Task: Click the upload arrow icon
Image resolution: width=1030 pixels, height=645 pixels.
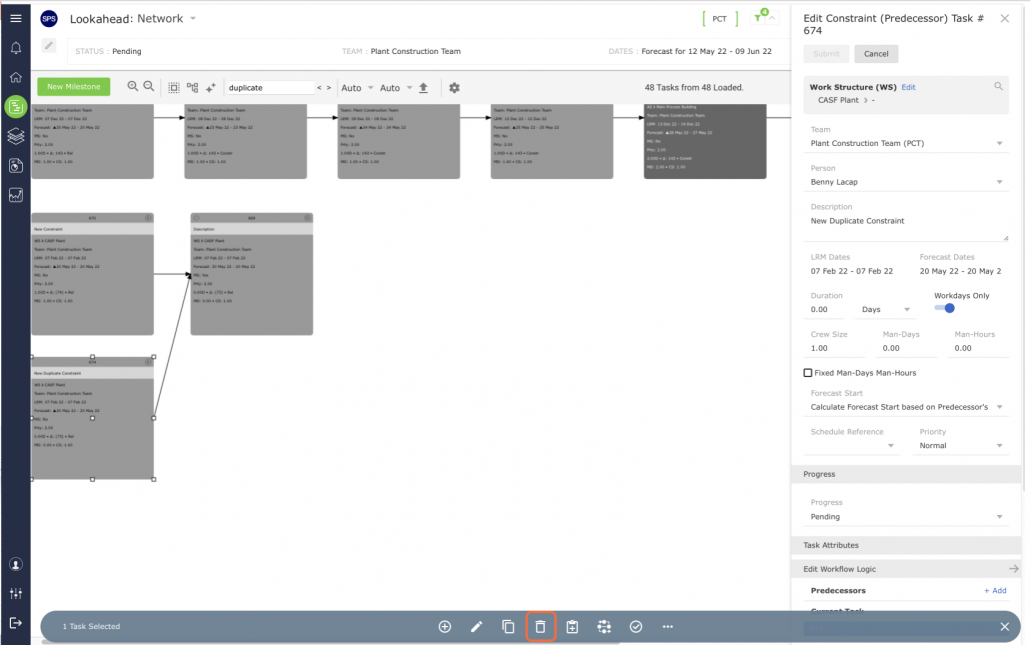Action: (424, 87)
